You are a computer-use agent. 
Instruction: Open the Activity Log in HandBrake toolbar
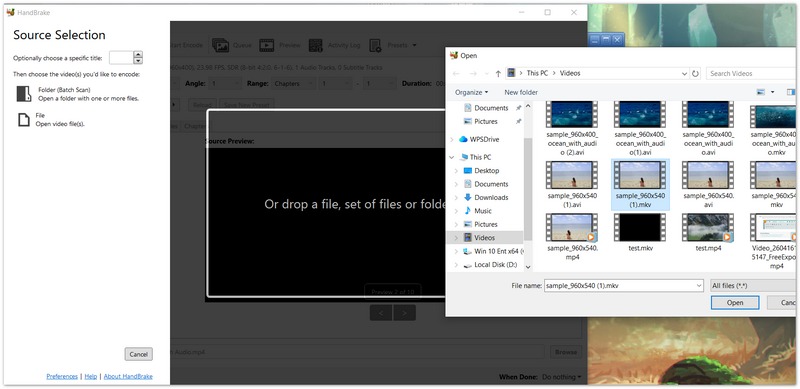335,45
